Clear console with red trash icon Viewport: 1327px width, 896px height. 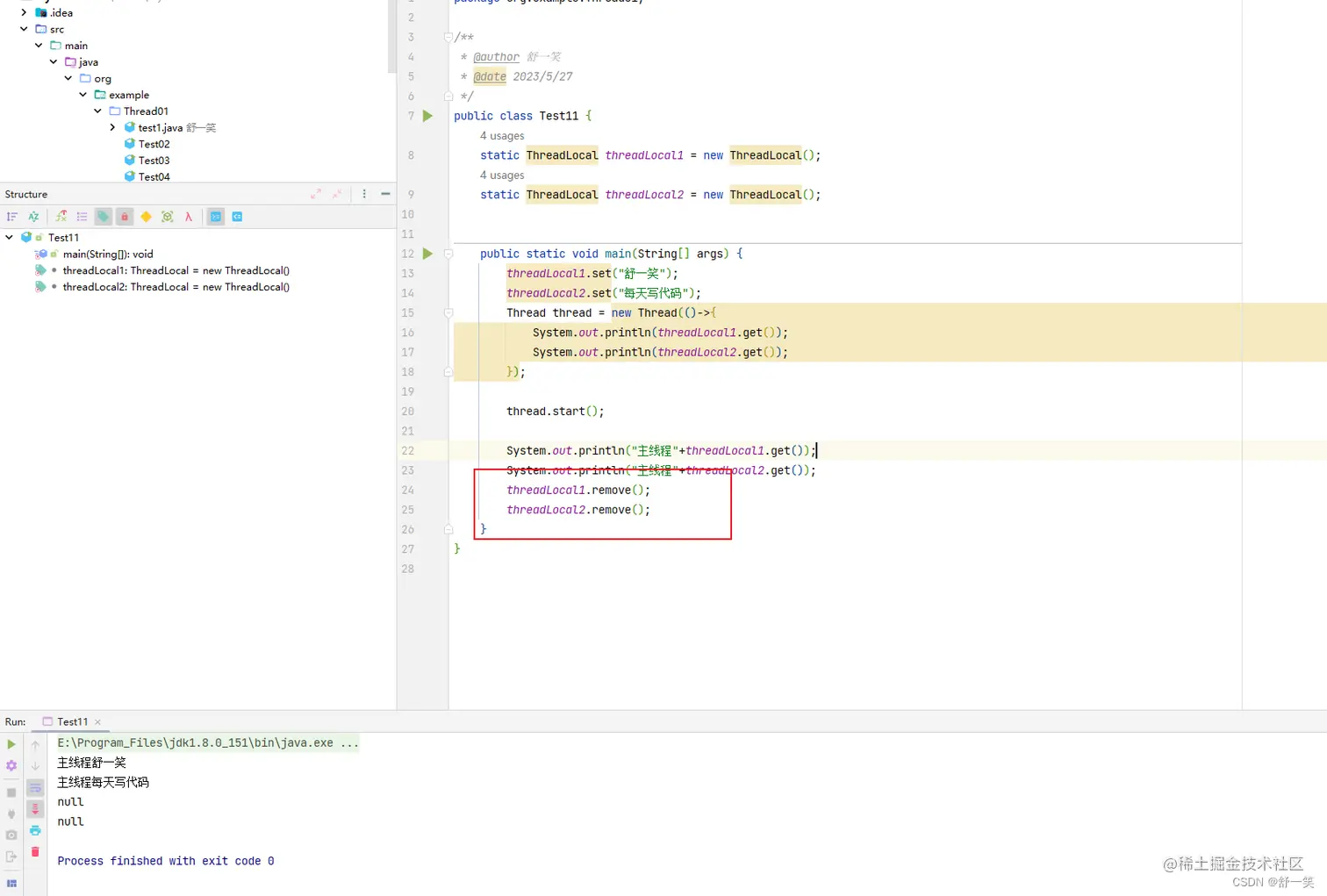pos(35,851)
